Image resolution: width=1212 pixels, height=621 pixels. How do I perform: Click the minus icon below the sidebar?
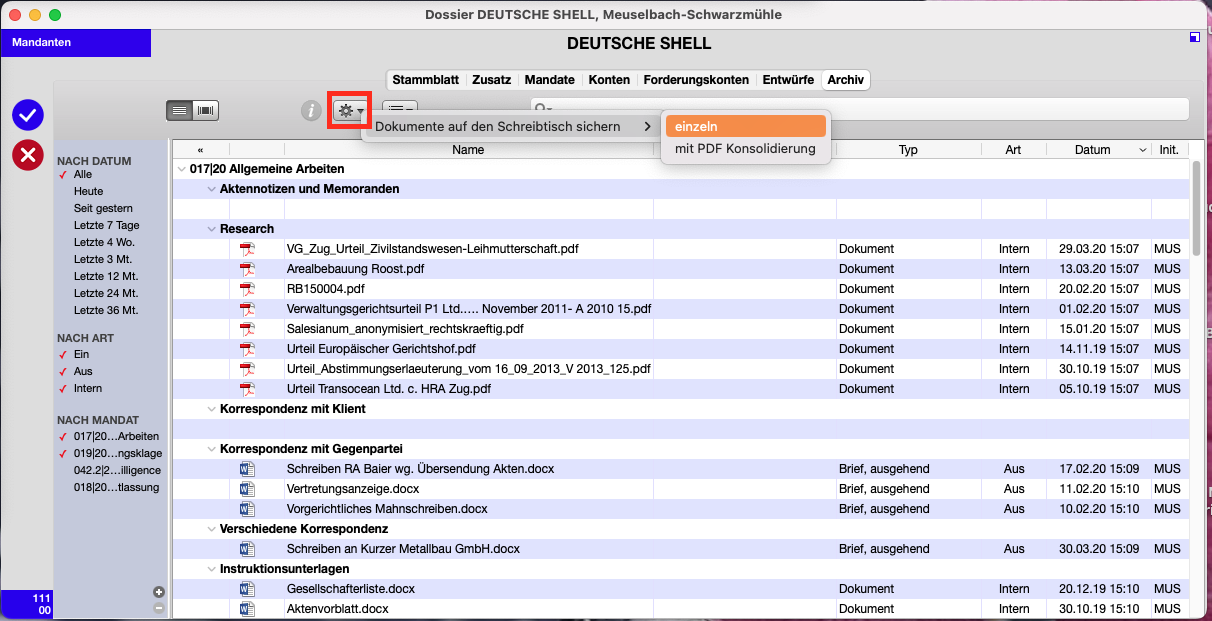point(158,608)
